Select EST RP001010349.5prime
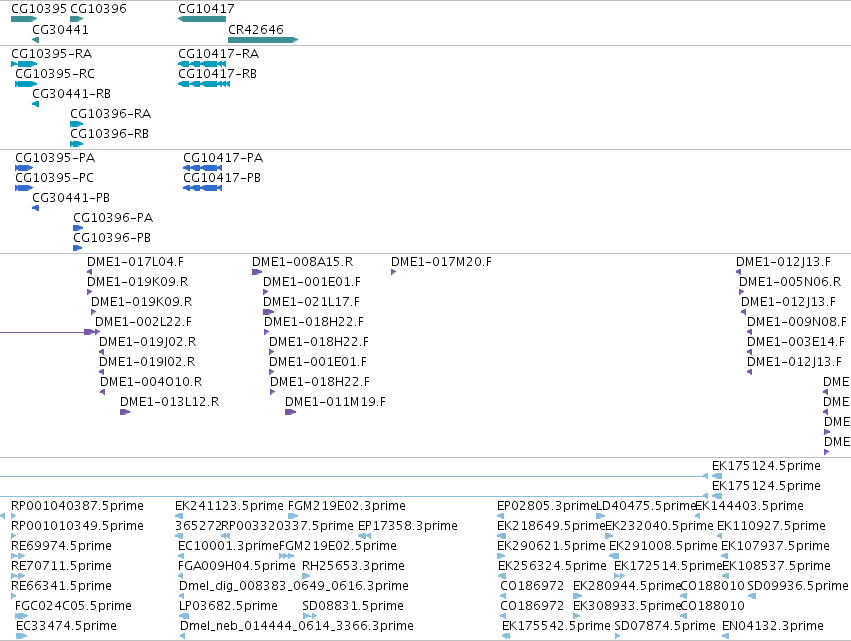The width and height of the screenshot is (851, 641). [78, 526]
